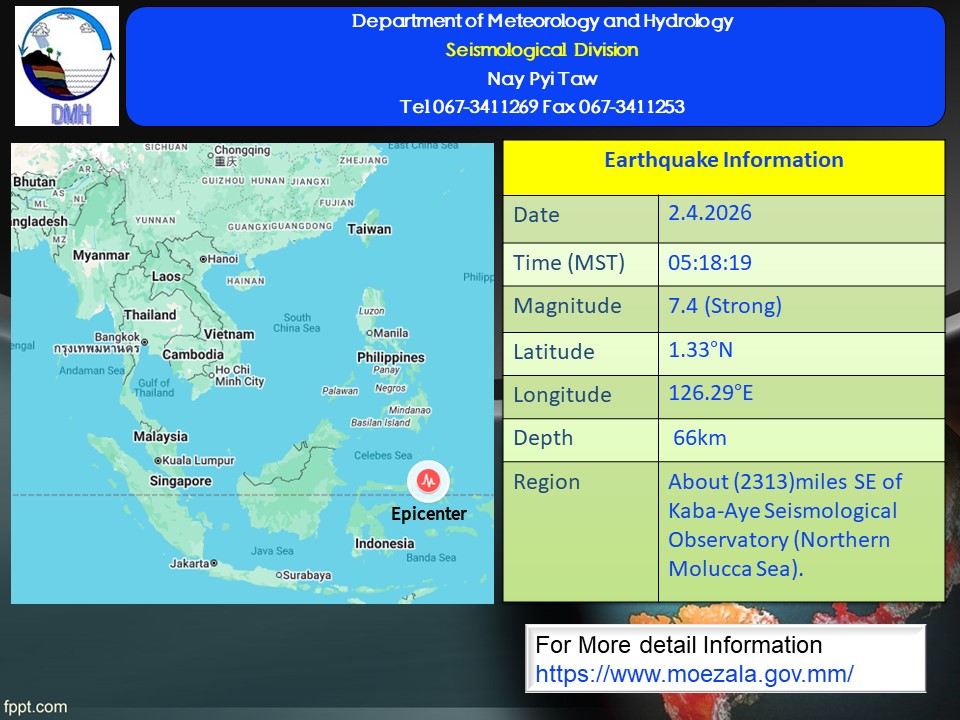Viewport: 960px width, 720px height.
Task: Click the Manila city marker on map
Action: tap(369, 333)
